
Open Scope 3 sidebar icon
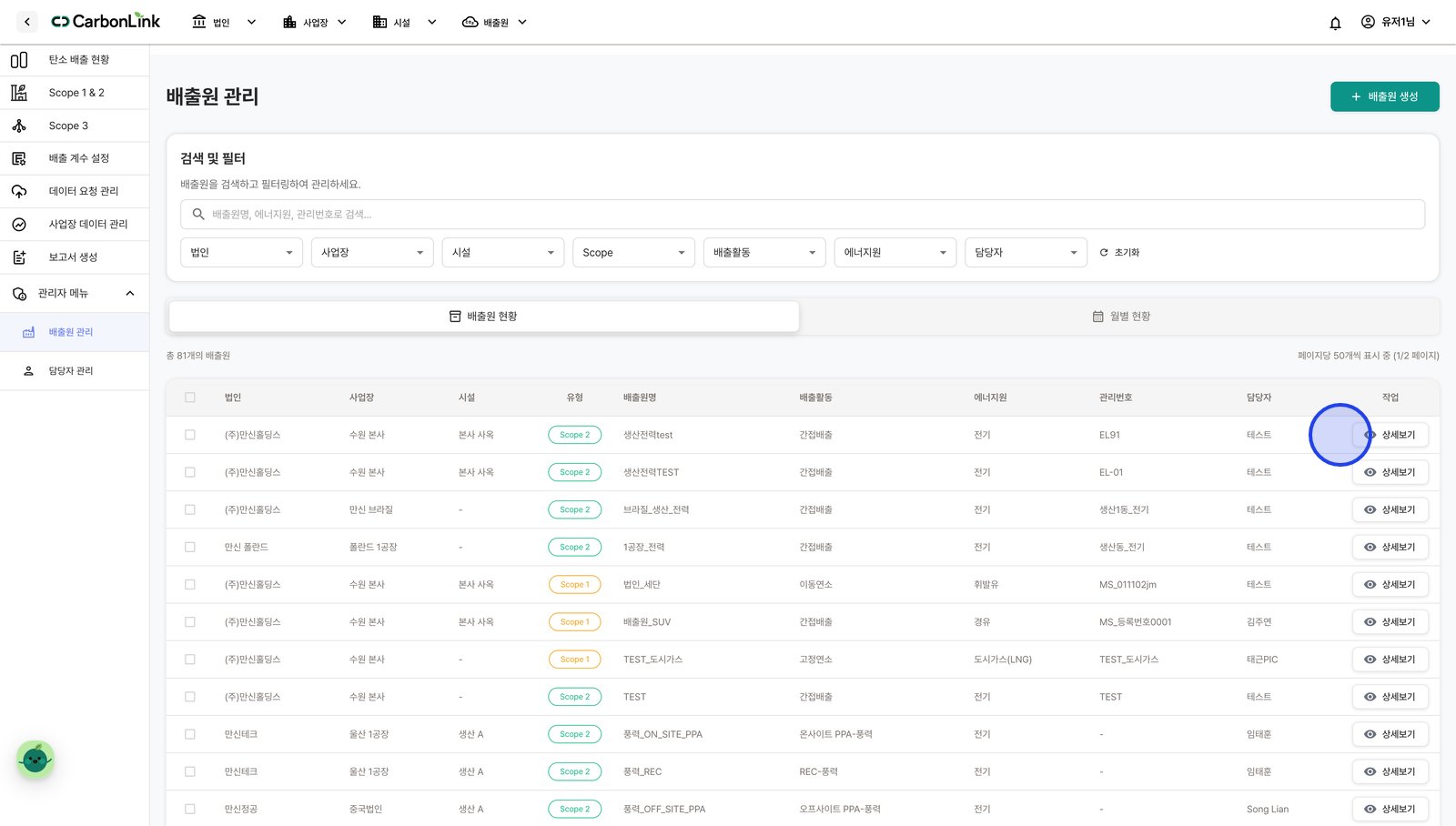tap(19, 126)
